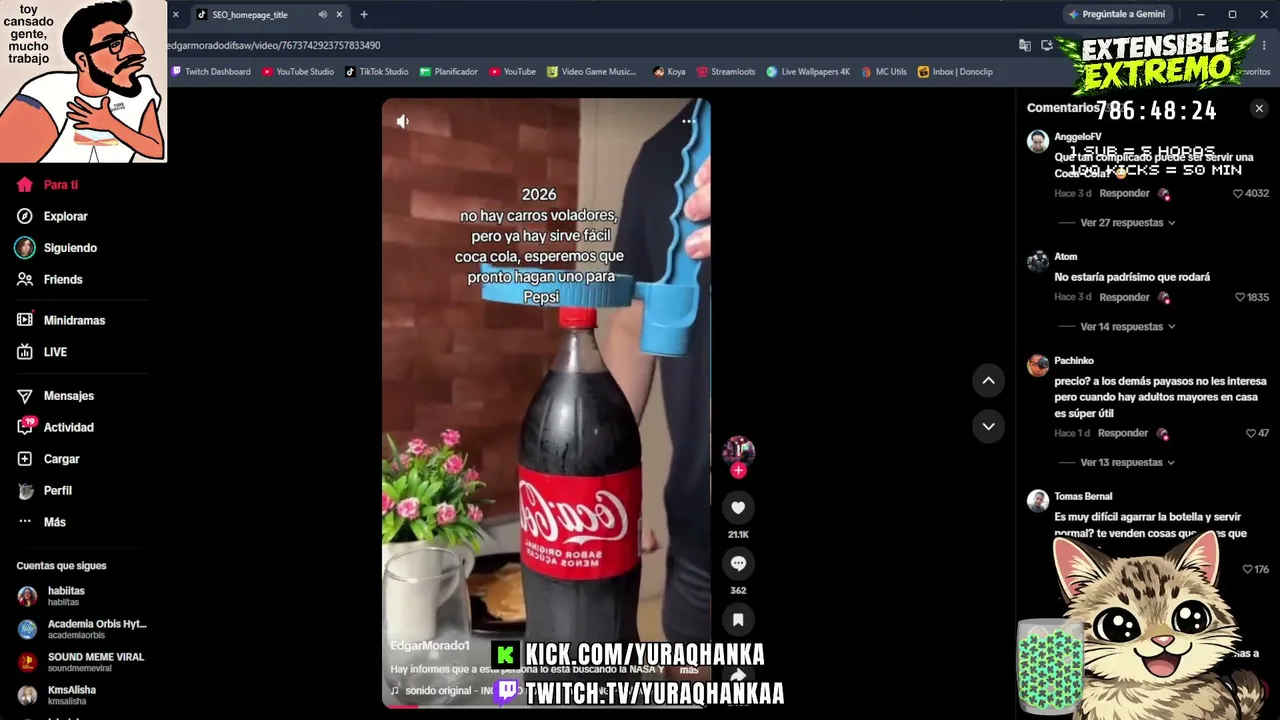Screen dimensions: 1280x720
Task: Open AnggeloFV's profile name
Action: pos(1078,137)
